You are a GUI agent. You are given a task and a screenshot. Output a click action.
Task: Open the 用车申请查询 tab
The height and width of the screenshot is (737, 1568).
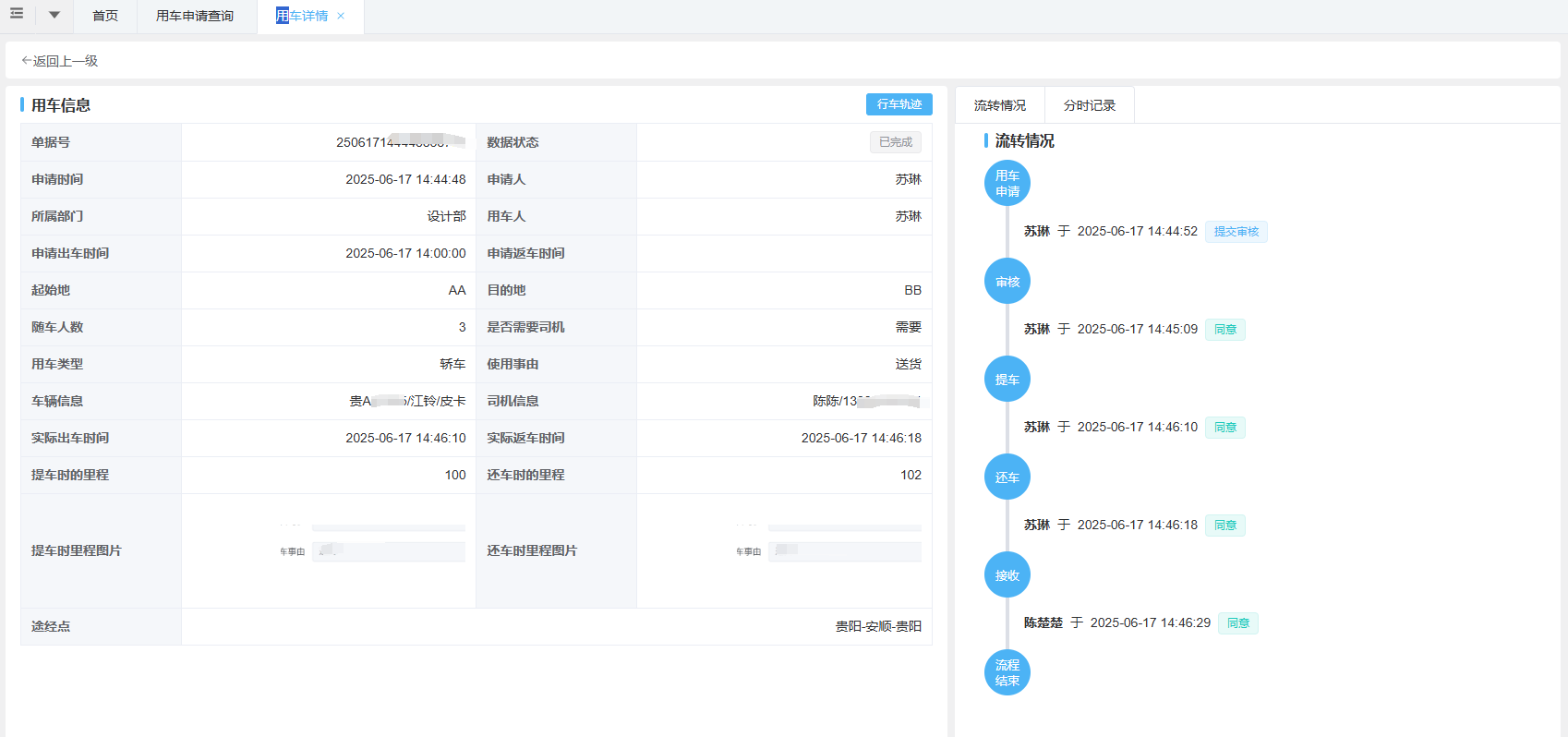195,16
